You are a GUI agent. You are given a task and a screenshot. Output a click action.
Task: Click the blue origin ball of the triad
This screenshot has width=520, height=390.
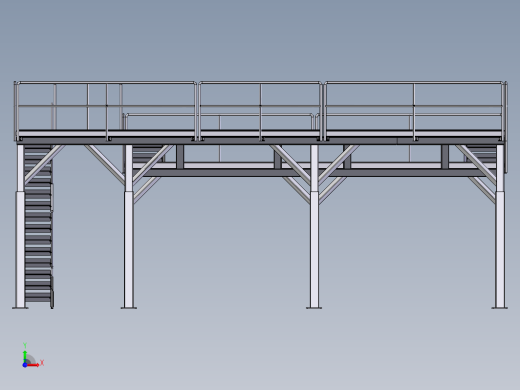[x=25, y=365]
